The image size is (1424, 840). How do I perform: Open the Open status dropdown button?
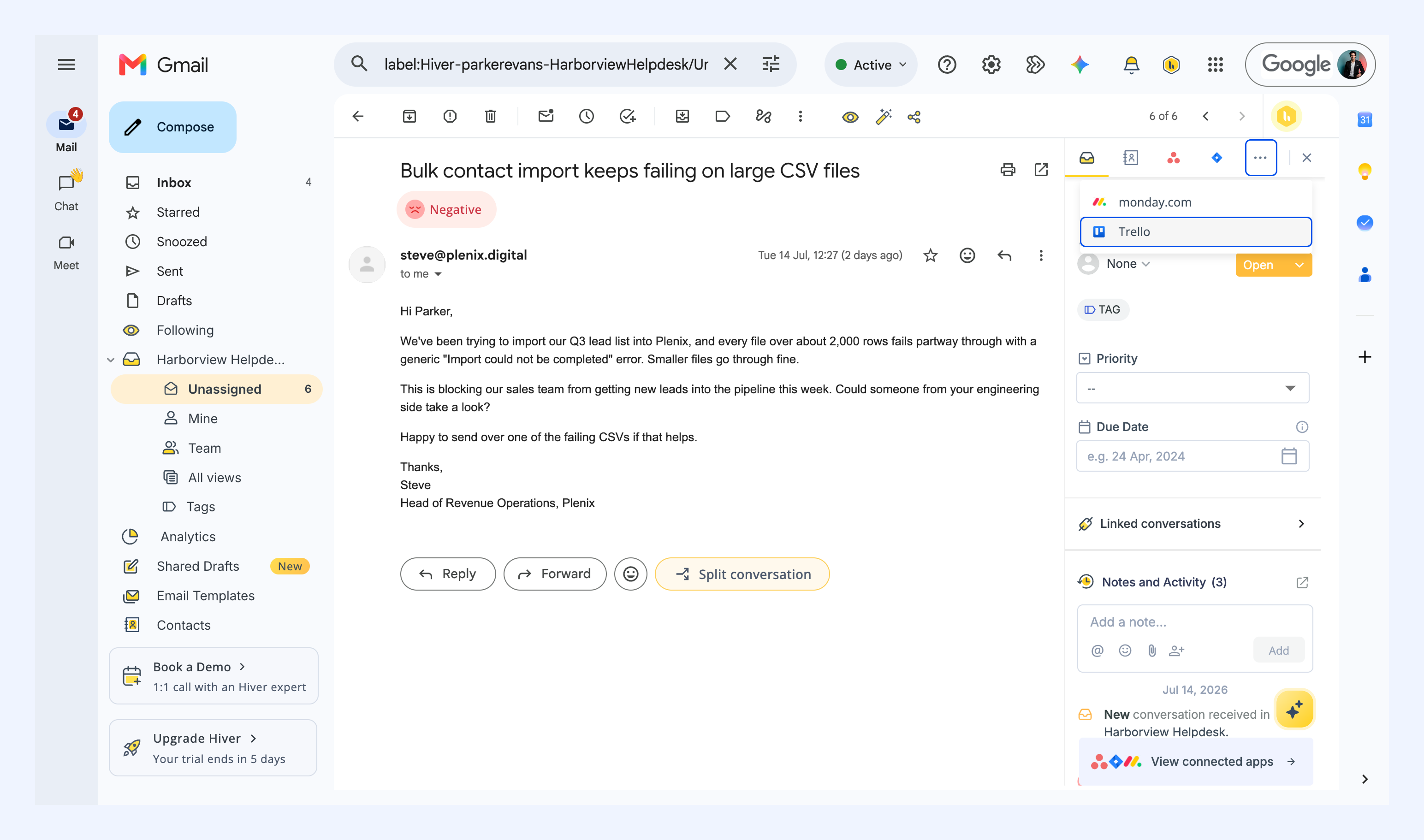[x=1273, y=265]
